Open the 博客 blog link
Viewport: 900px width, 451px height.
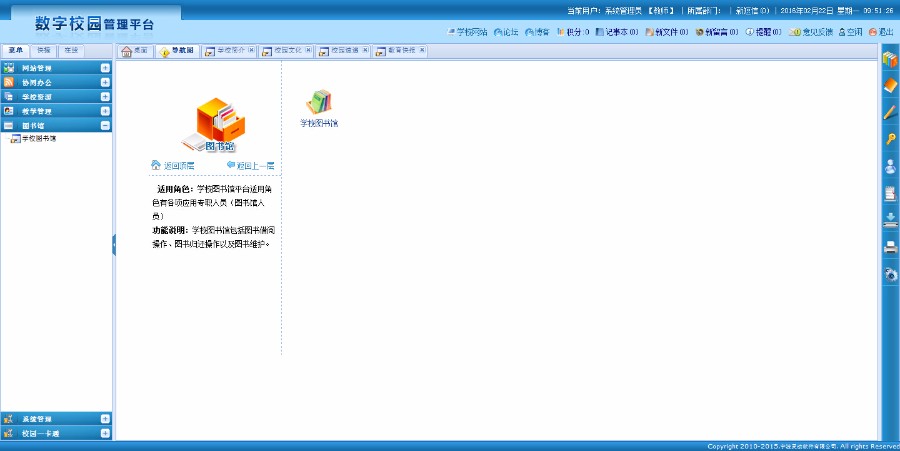click(x=537, y=32)
